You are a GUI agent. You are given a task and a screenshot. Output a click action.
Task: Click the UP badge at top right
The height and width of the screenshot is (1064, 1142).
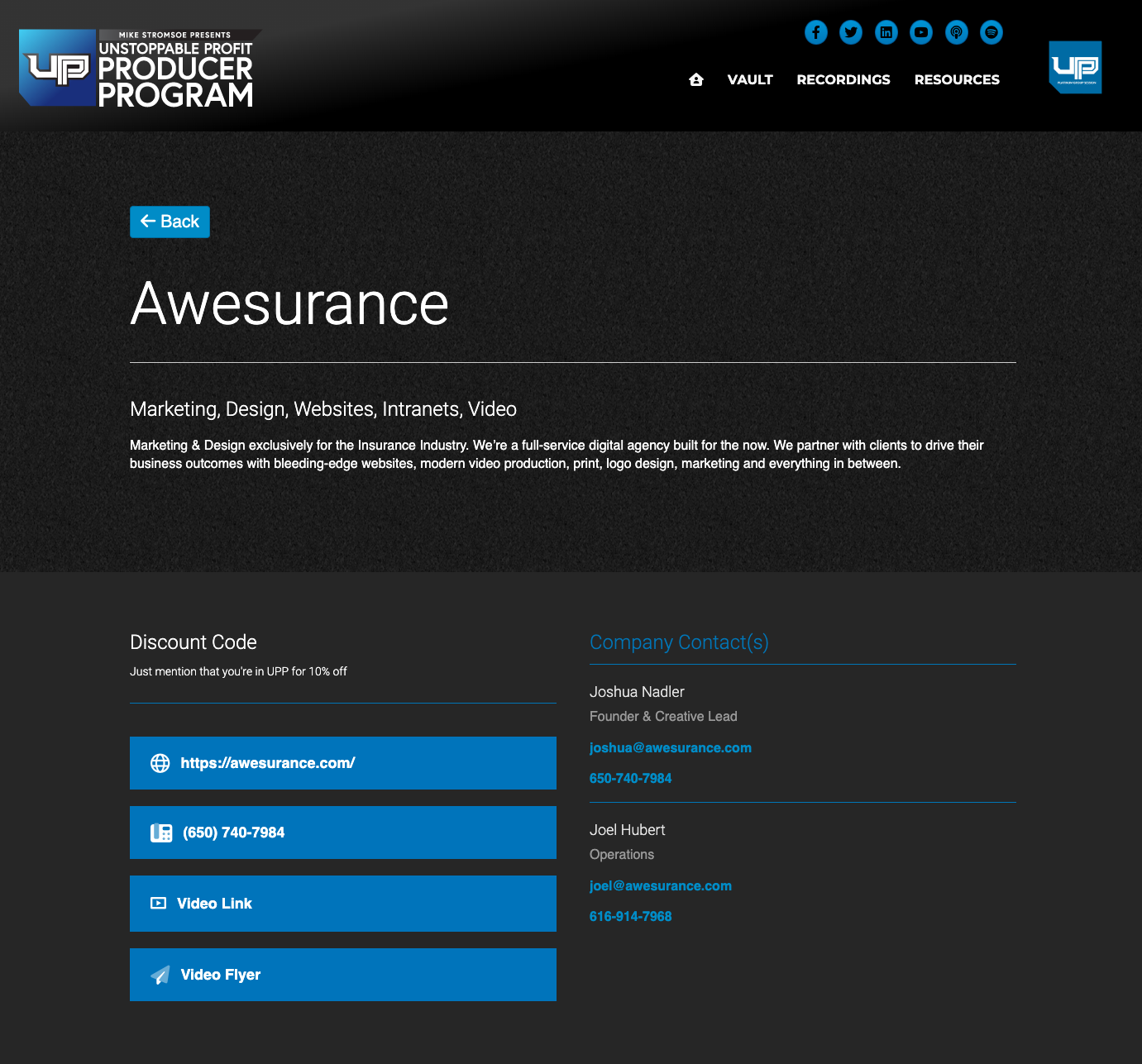click(x=1075, y=67)
